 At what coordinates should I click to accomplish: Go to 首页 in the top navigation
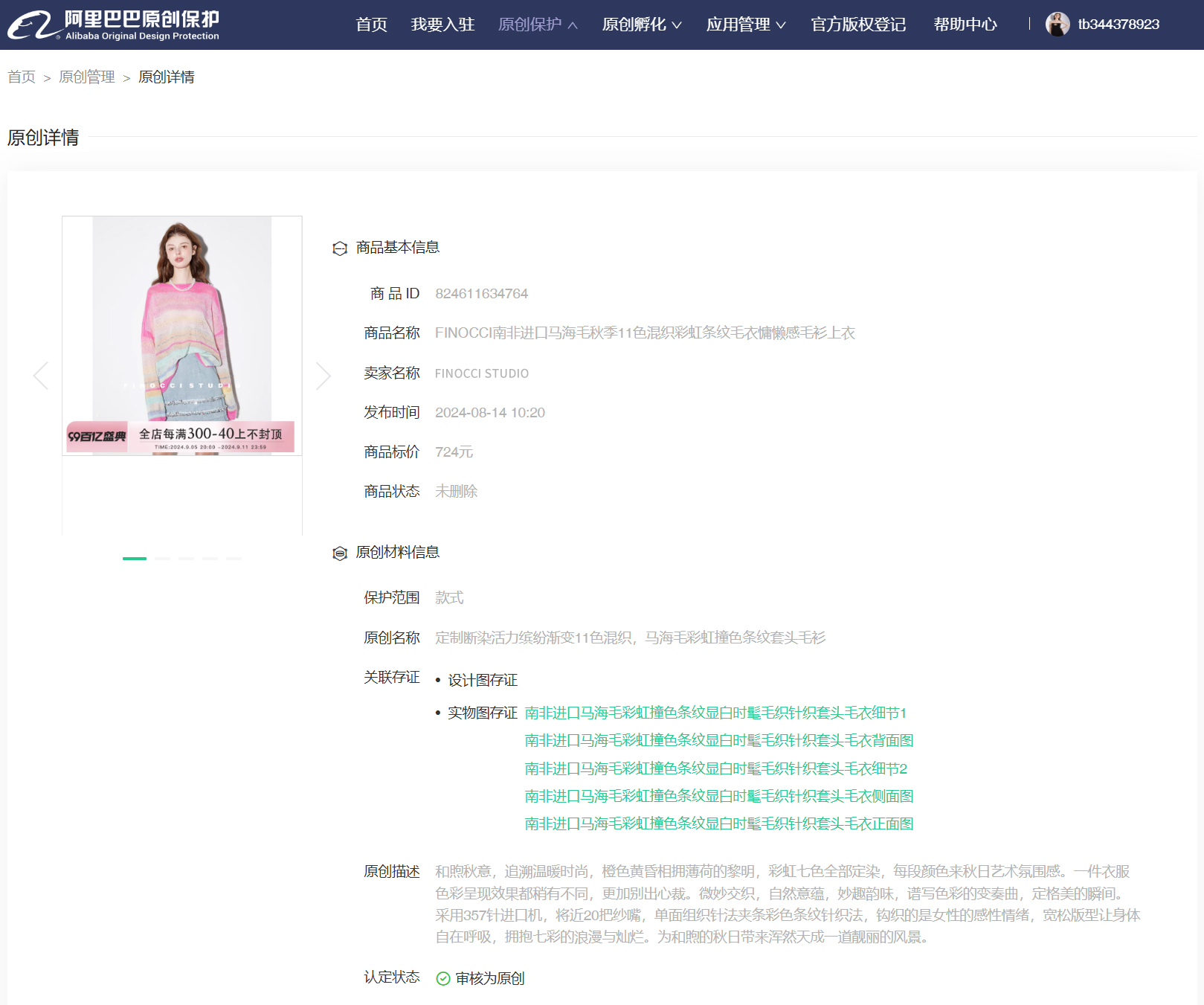371,25
